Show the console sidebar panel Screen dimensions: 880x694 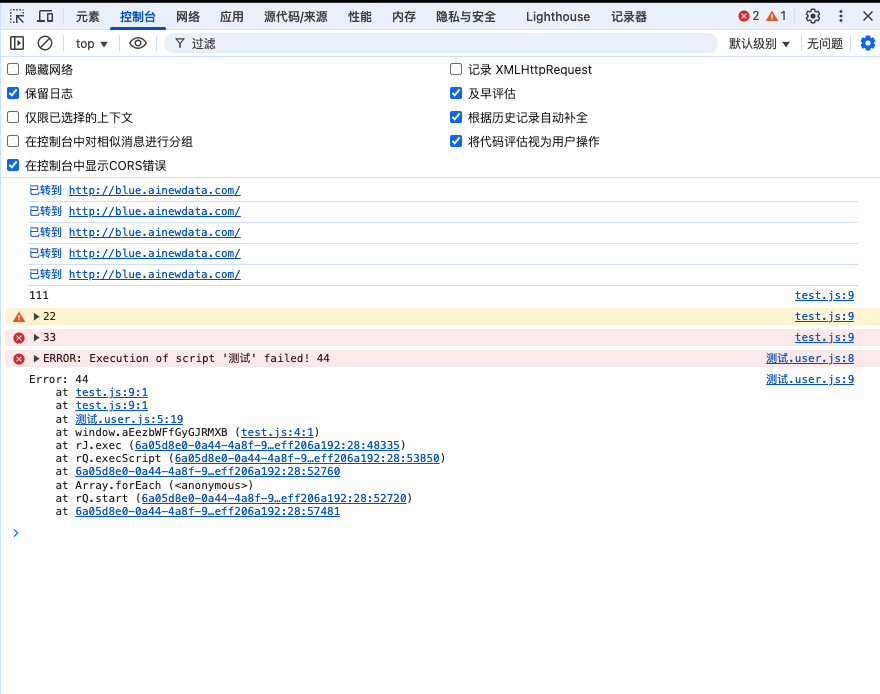click(x=17, y=43)
